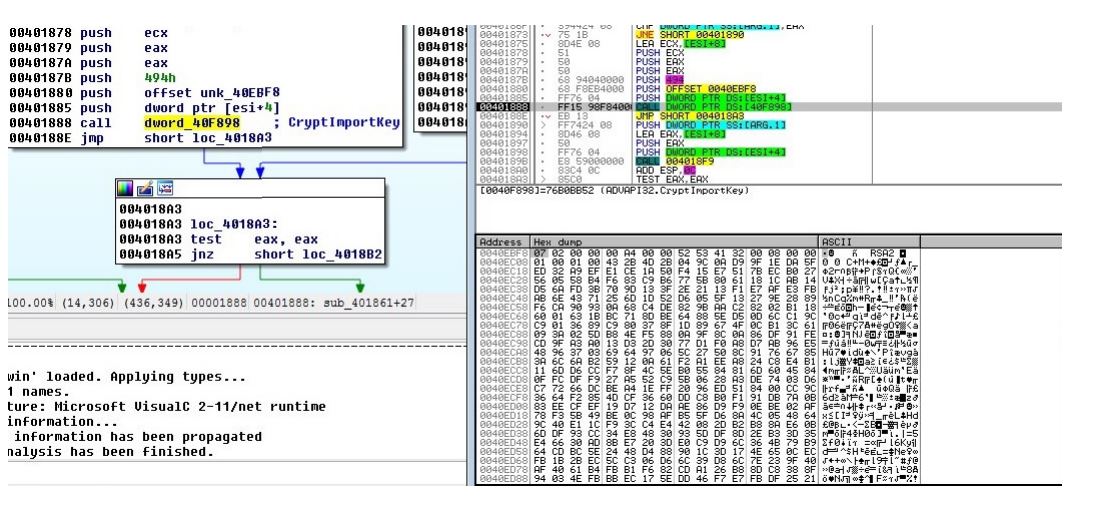The width and height of the screenshot is (1097, 505).
Task: Click the Address column header in dump
Action: [501, 242]
